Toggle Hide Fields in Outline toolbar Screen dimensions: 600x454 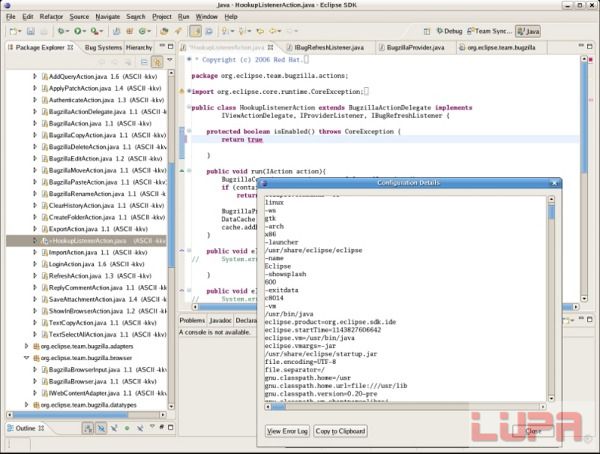tap(101, 428)
